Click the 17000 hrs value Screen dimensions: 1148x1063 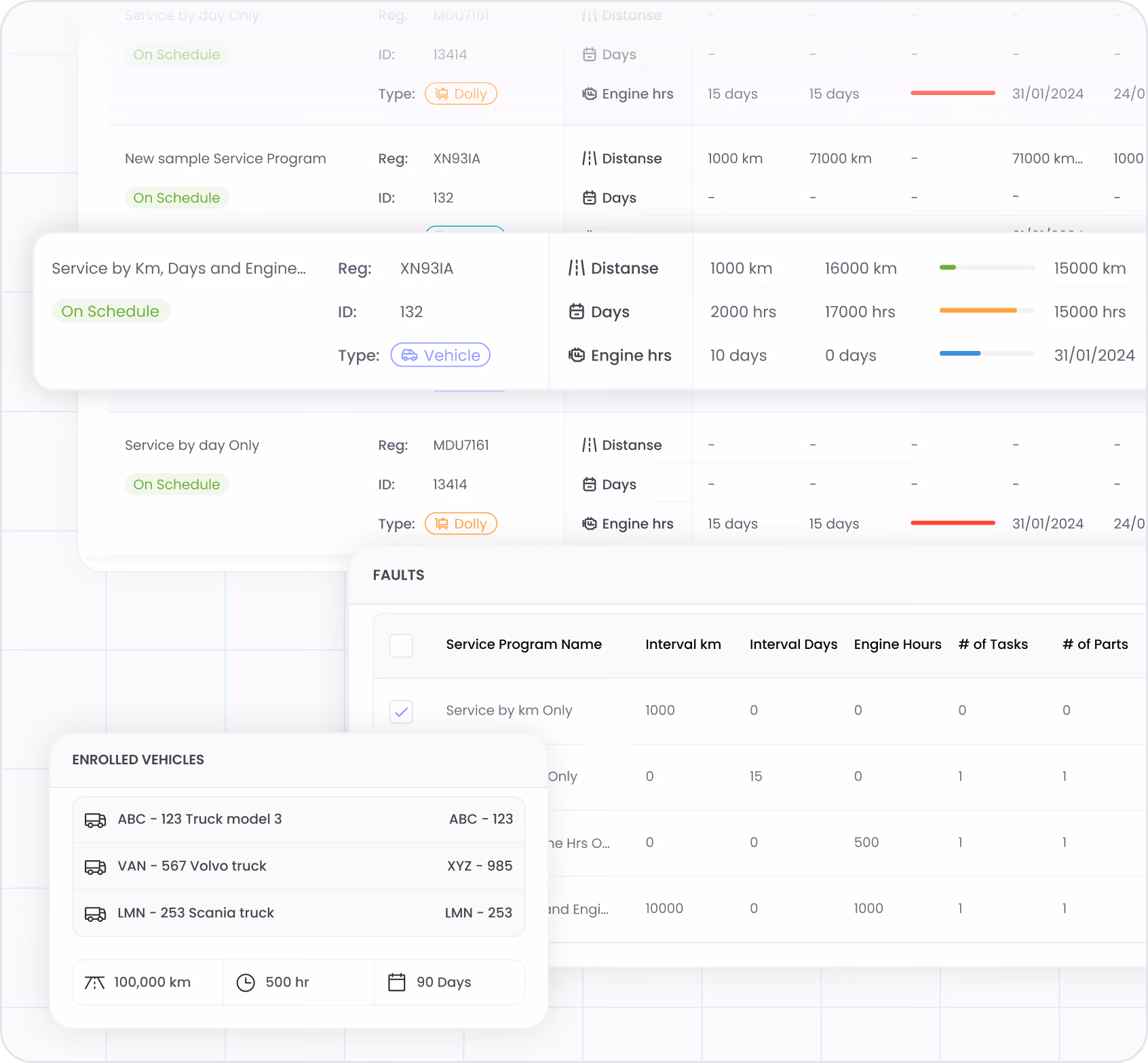tap(860, 312)
